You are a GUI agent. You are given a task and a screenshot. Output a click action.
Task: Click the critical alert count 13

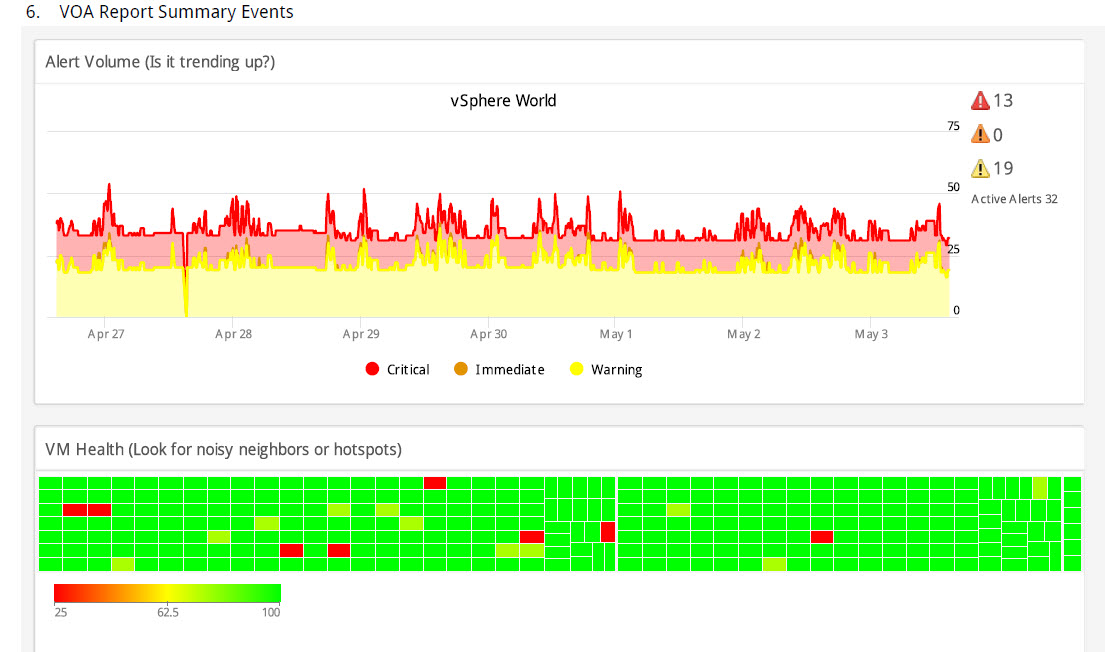[1003, 101]
